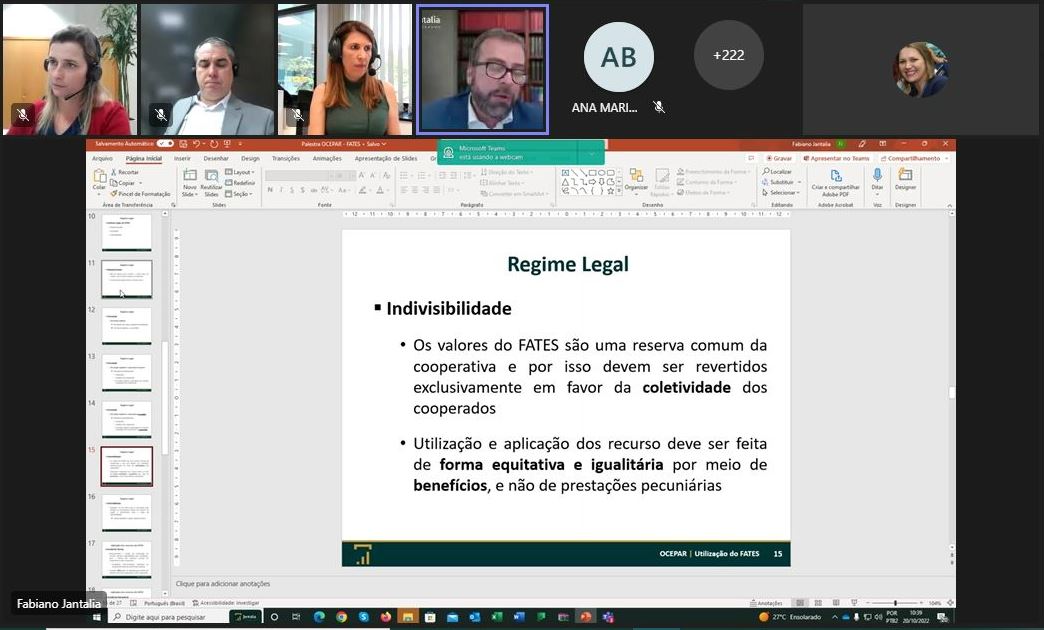Viewport: 1044px width, 630px height.
Task: Open the Transições ribbon tab
Action: click(286, 158)
